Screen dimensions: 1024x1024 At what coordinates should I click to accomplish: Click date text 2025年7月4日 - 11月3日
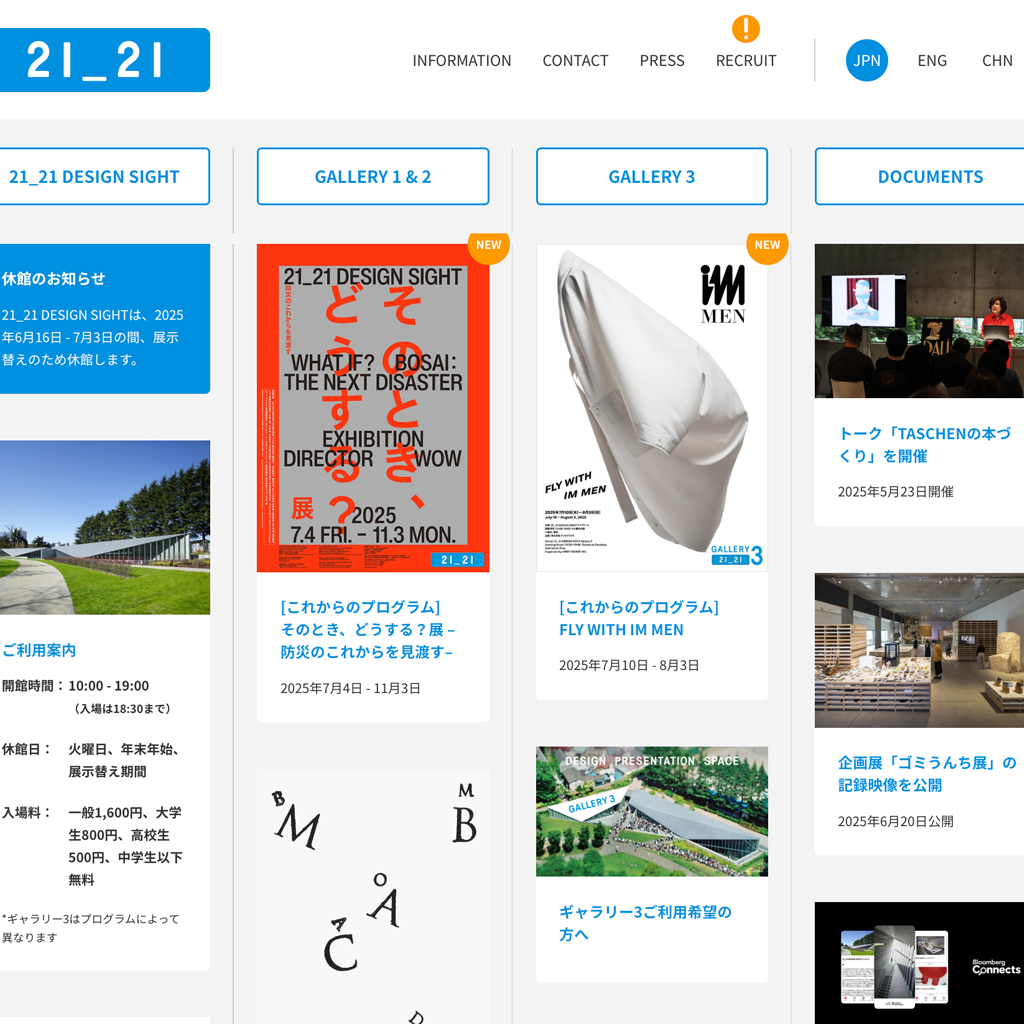tap(350, 688)
